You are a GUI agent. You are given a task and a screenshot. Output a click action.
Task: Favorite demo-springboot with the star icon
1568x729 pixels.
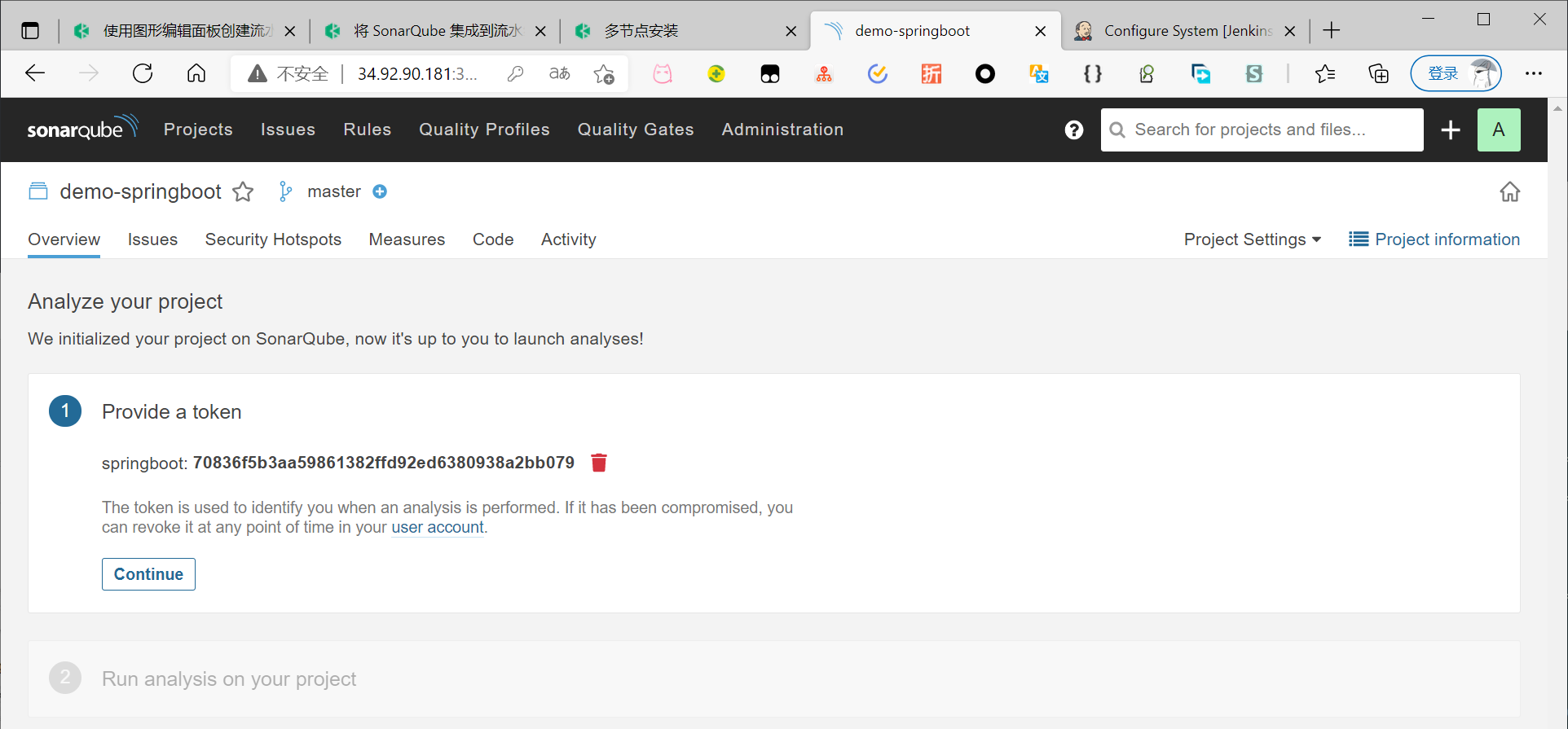(243, 192)
